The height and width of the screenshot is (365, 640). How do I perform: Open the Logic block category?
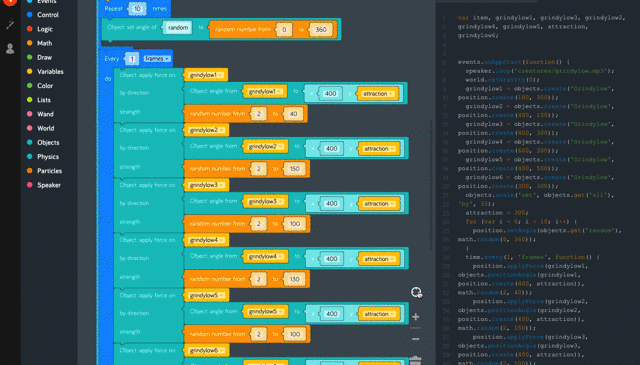point(40,29)
